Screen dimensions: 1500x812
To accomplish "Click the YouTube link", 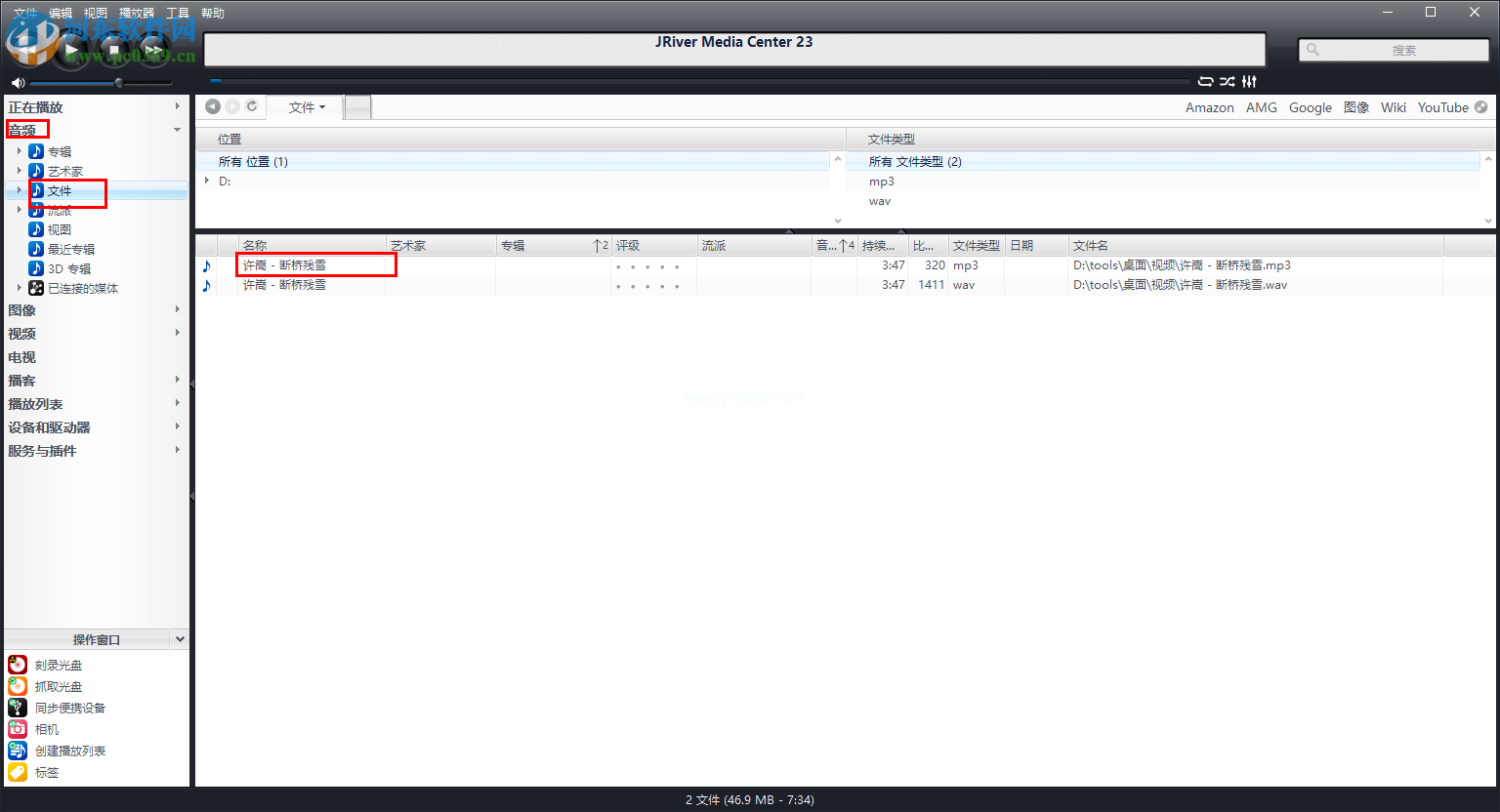I will click(1443, 107).
